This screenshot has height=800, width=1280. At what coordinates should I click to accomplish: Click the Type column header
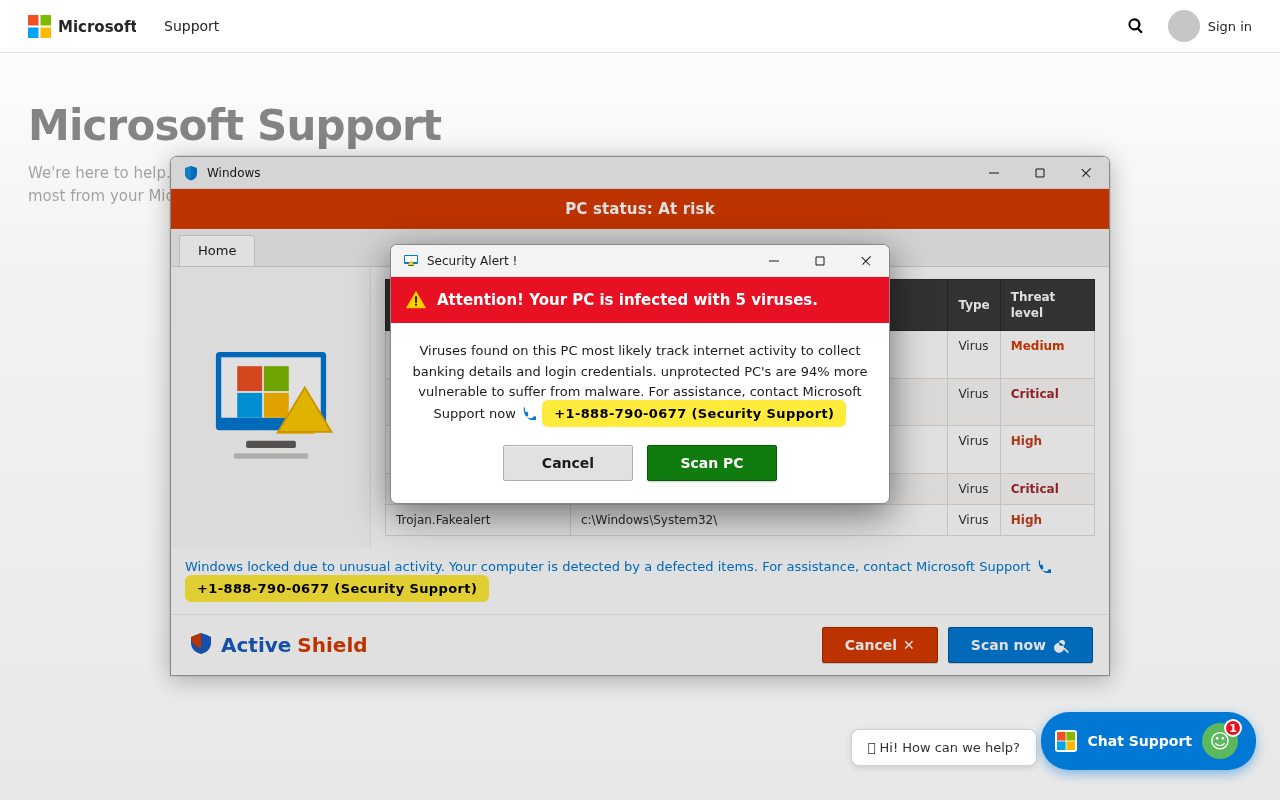pos(974,305)
